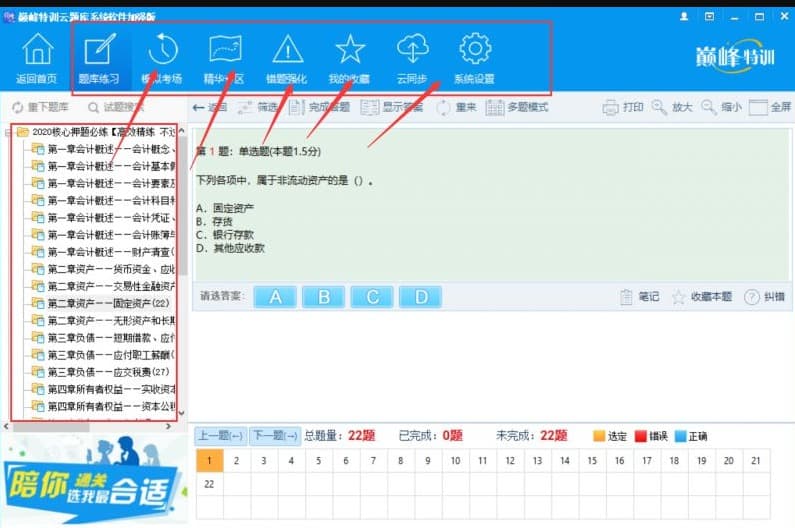The image size is (795, 528).
Task: Click user account icon in title bar
Action: pyautogui.click(x=684, y=16)
